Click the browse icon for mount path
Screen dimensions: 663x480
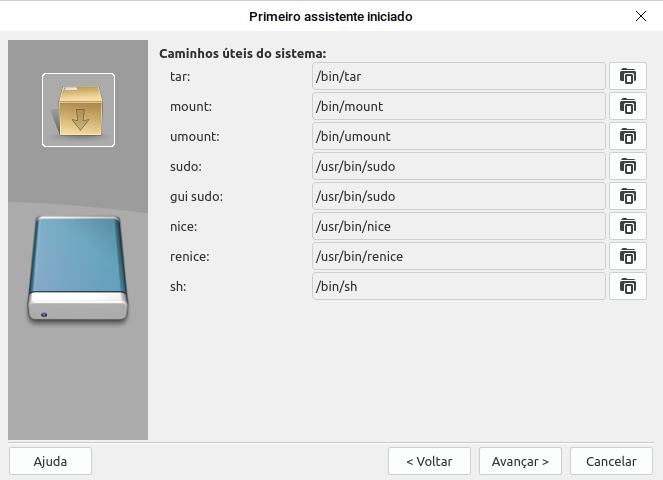(627, 106)
